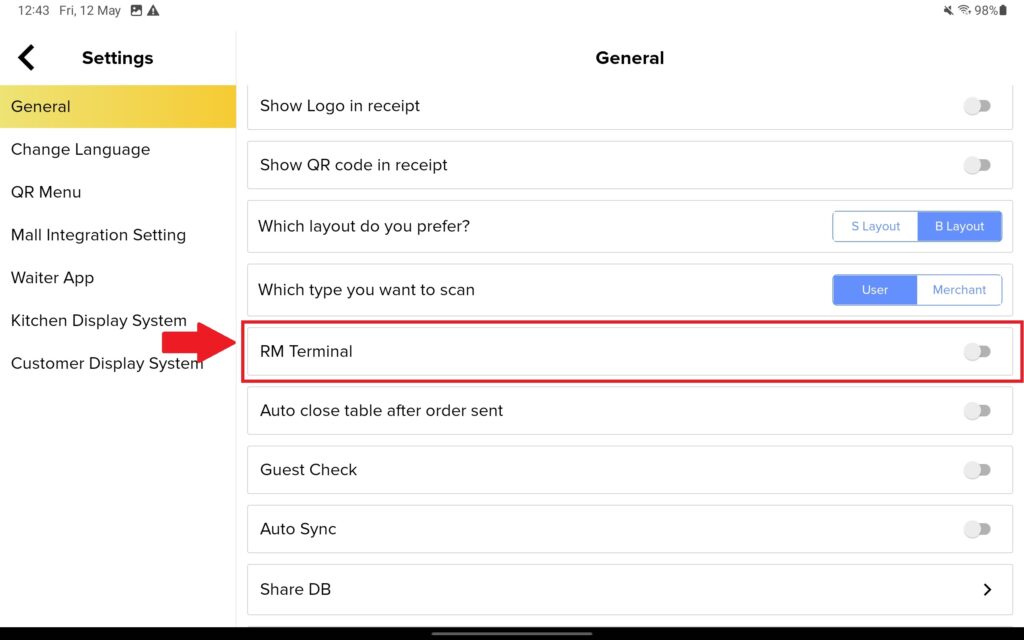Tap the mute icon in status bar
This screenshot has width=1024, height=640.
pyautogui.click(x=948, y=11)
